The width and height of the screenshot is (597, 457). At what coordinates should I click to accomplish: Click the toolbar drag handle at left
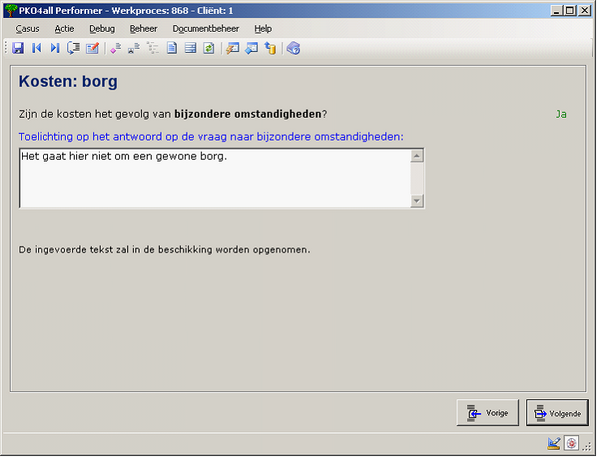6,48
